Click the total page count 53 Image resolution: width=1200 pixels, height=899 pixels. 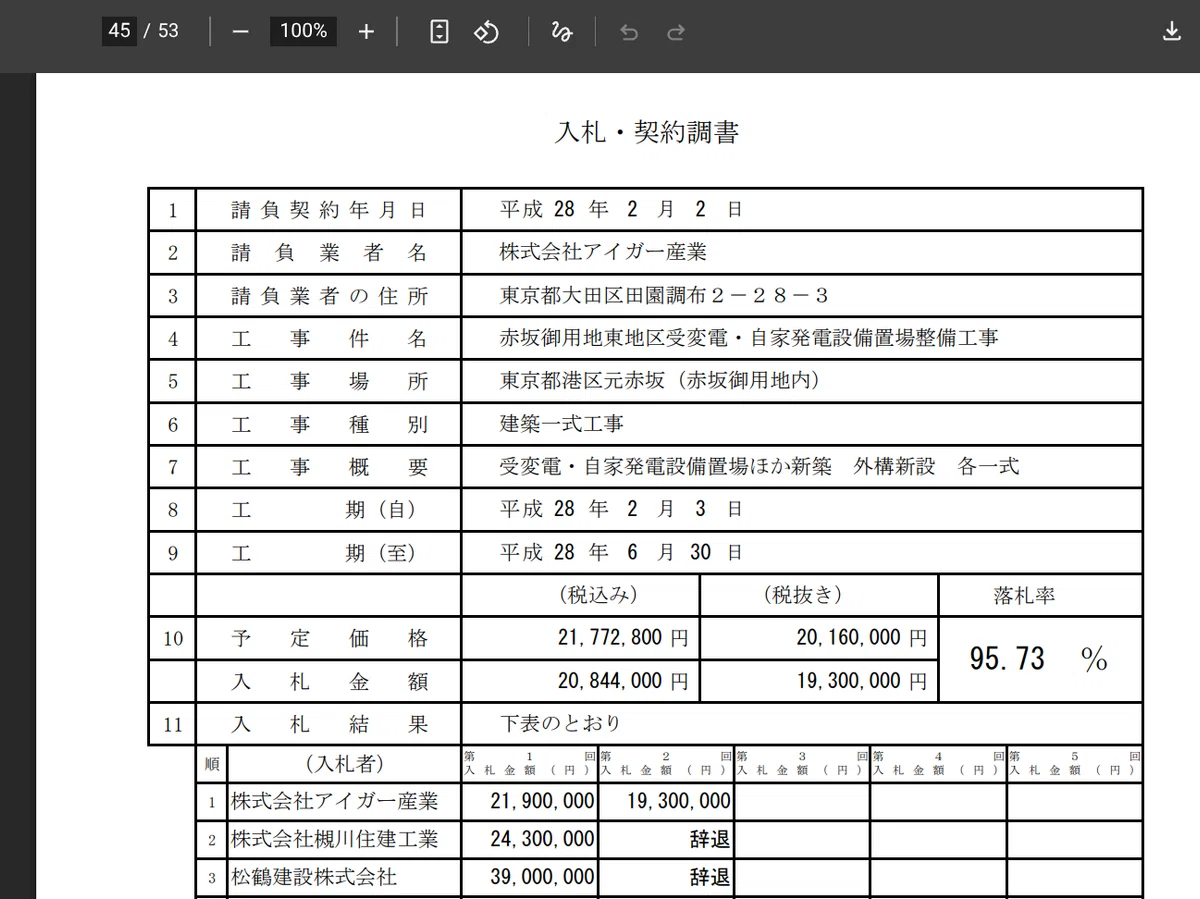click(168, 31)
